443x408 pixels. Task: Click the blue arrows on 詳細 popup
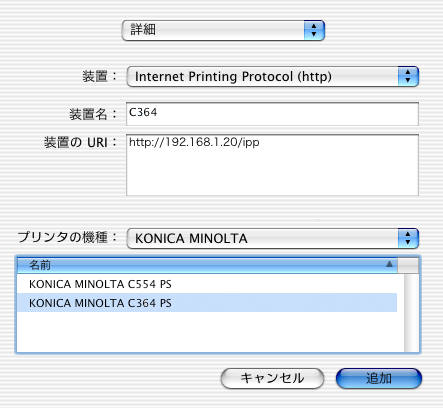click(x=314, y=30)
